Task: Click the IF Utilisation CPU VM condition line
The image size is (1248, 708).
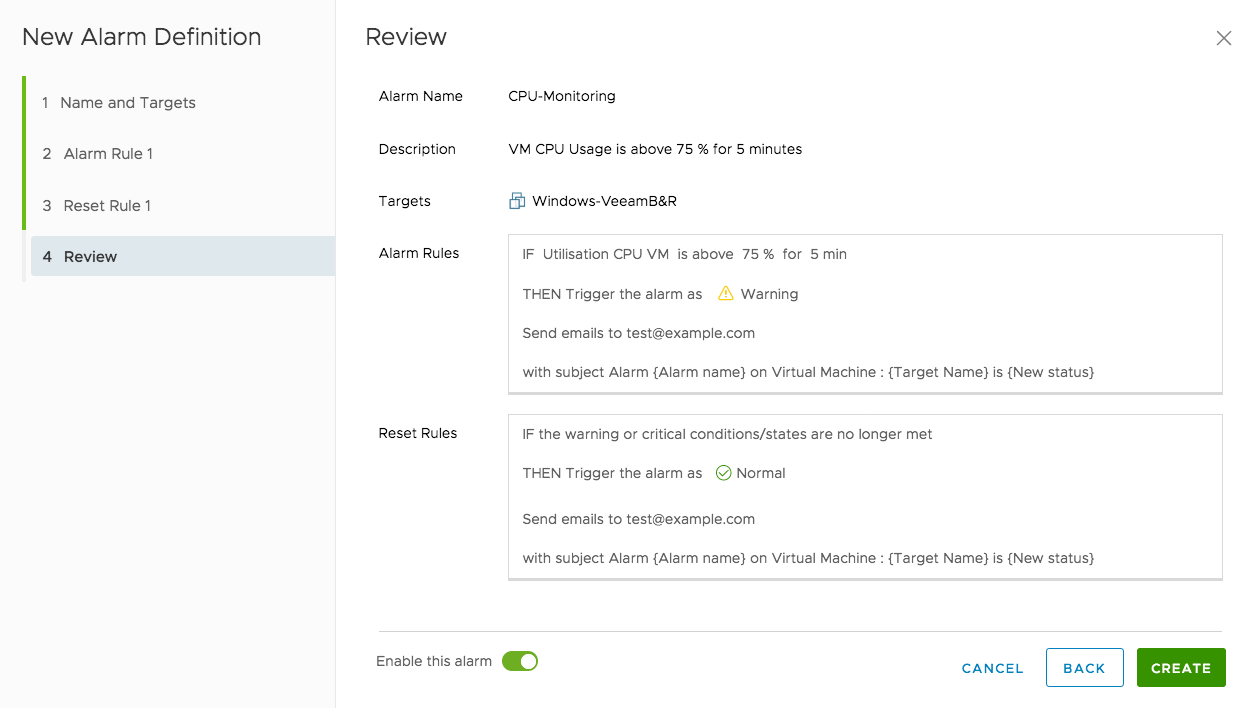Action: 684,254
